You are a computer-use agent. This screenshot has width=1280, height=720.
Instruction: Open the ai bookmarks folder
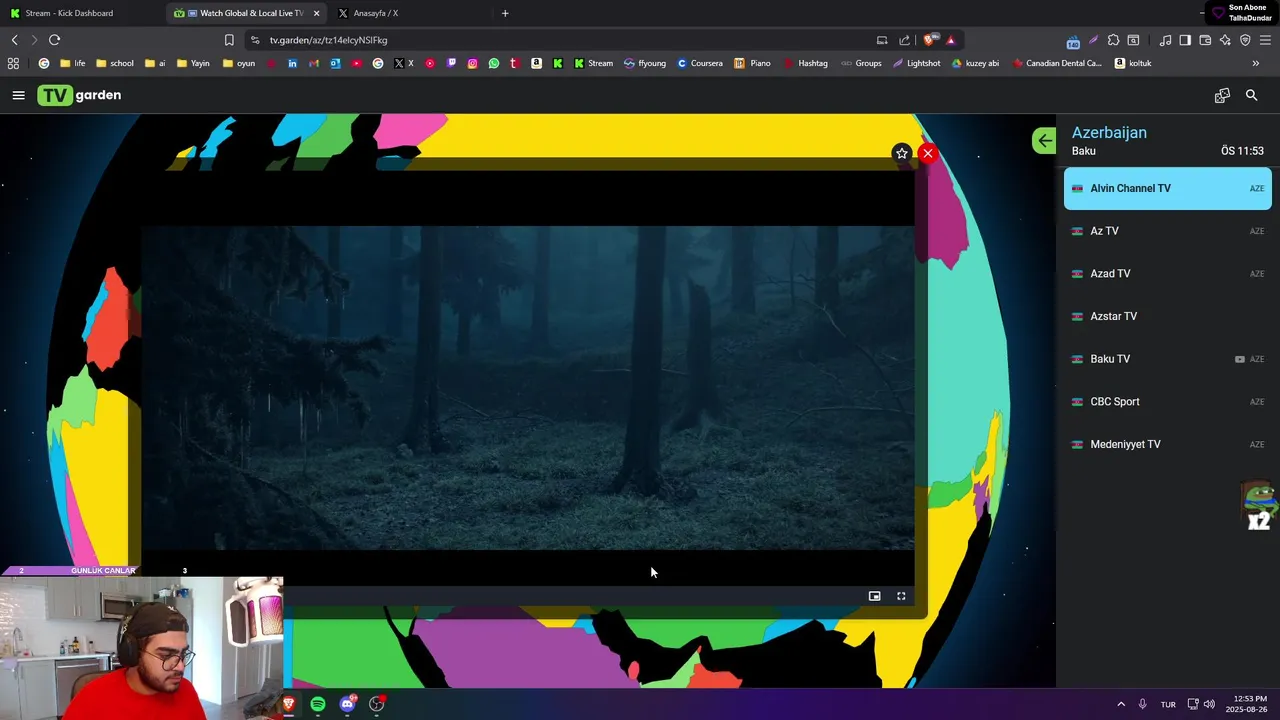155,63
